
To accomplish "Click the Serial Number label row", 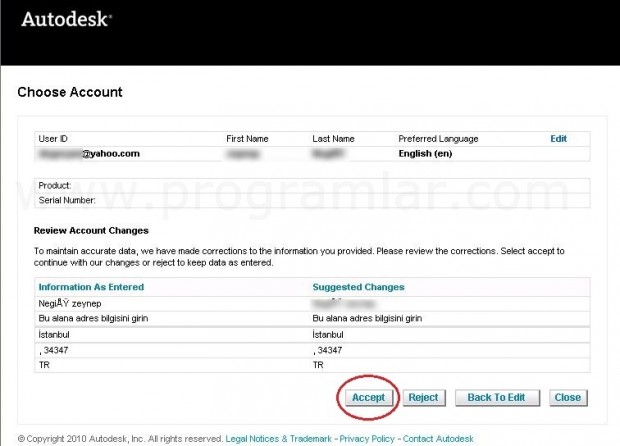I will pyautogui.click(x=312, y=200).
